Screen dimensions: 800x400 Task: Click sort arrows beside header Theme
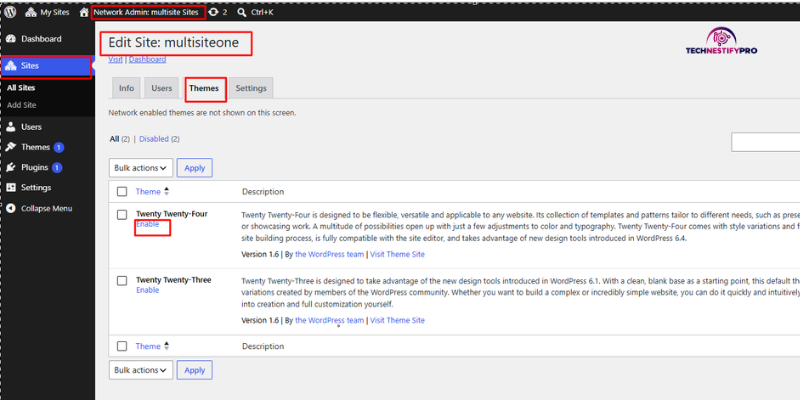click(x=166, y=192)
